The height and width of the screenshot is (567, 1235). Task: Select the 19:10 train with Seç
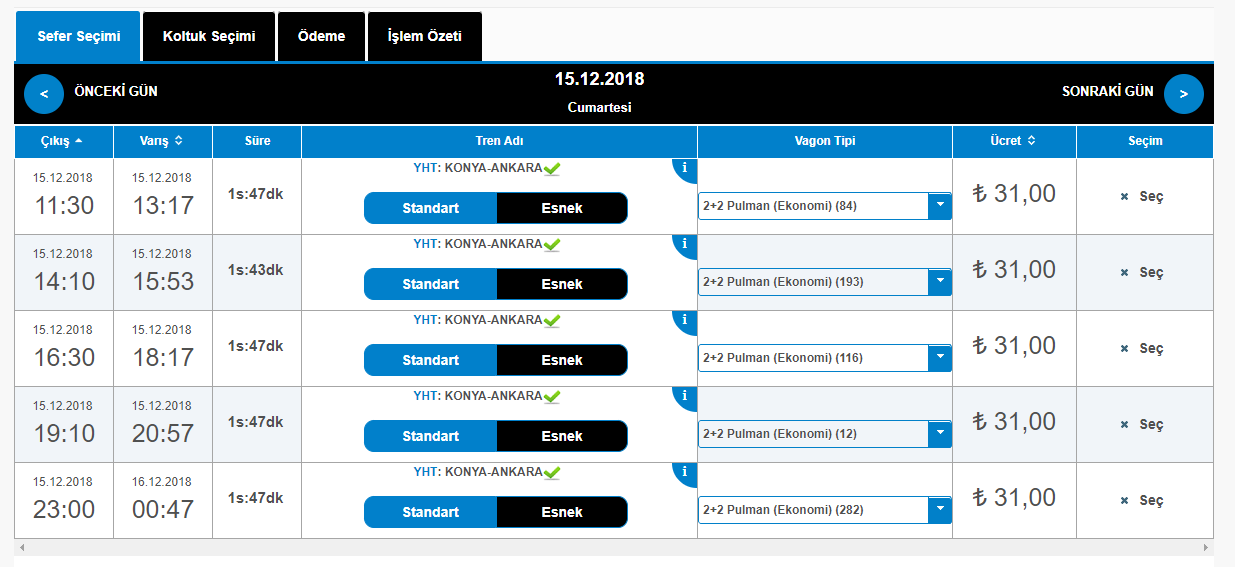(x=1143, y=424)
